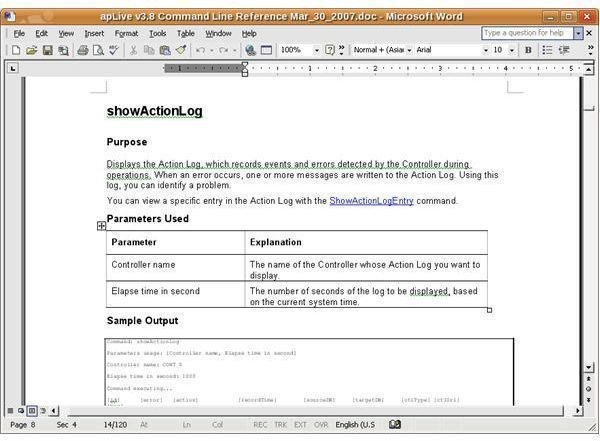Open the Edit menu

coord(41,34)
